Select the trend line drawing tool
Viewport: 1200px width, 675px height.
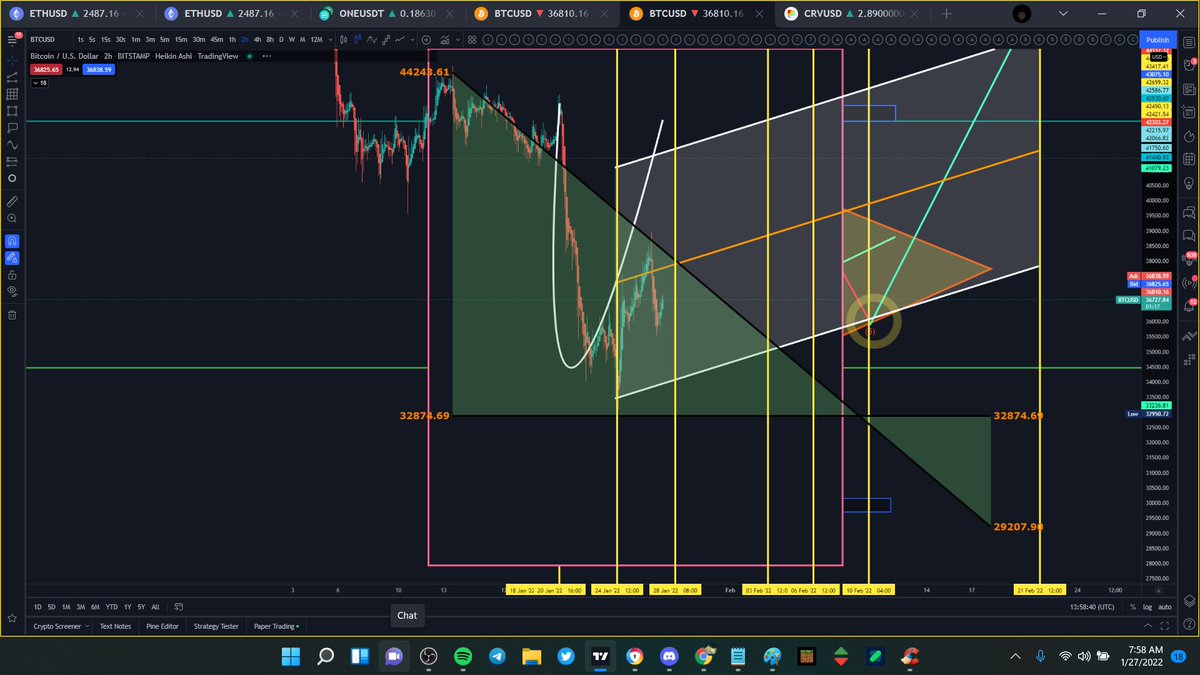tap(12, 77)
